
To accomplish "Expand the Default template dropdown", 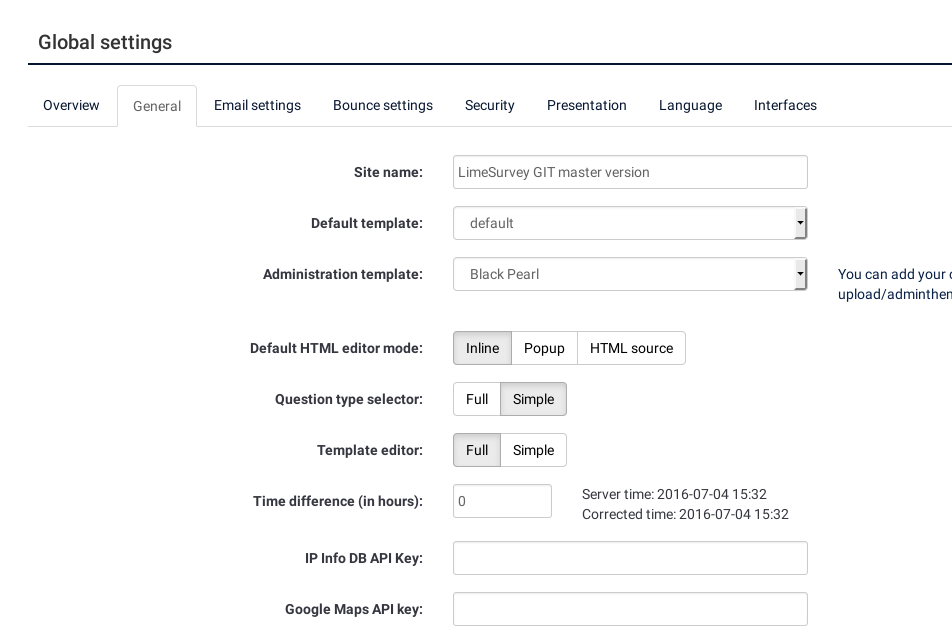I will click(630, 223).
